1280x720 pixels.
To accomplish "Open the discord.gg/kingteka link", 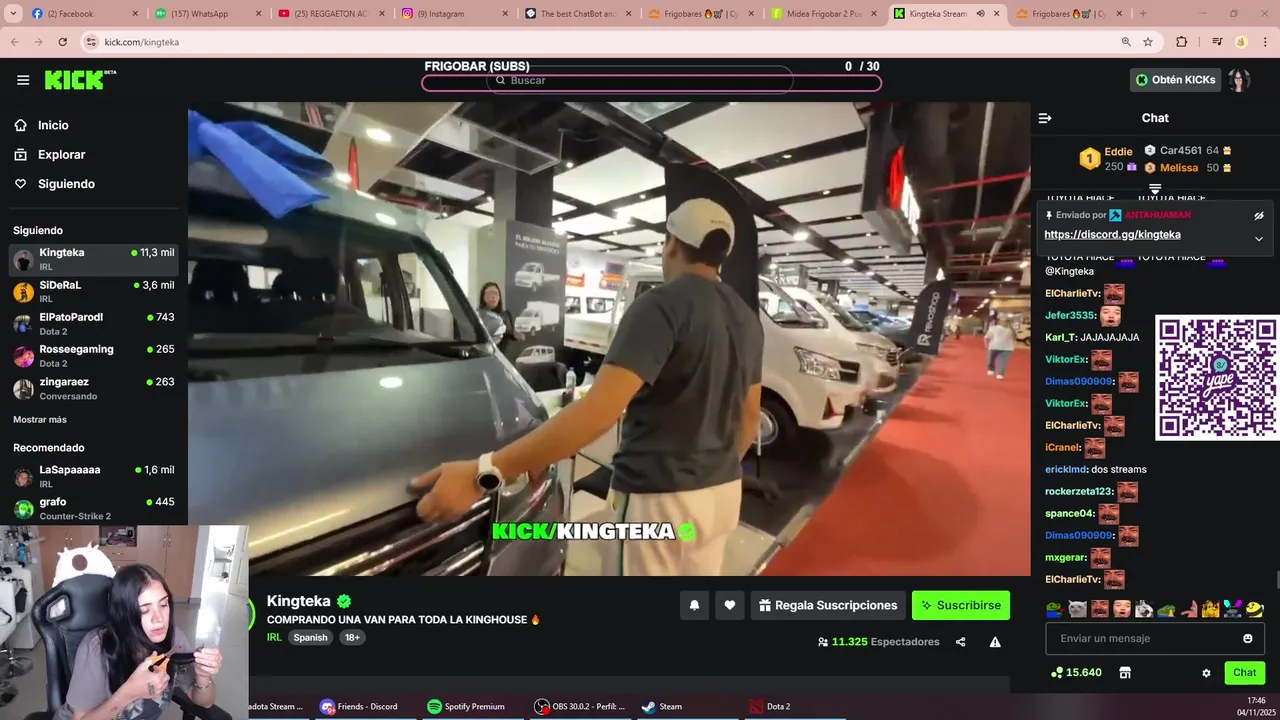I will point(1112,235).
